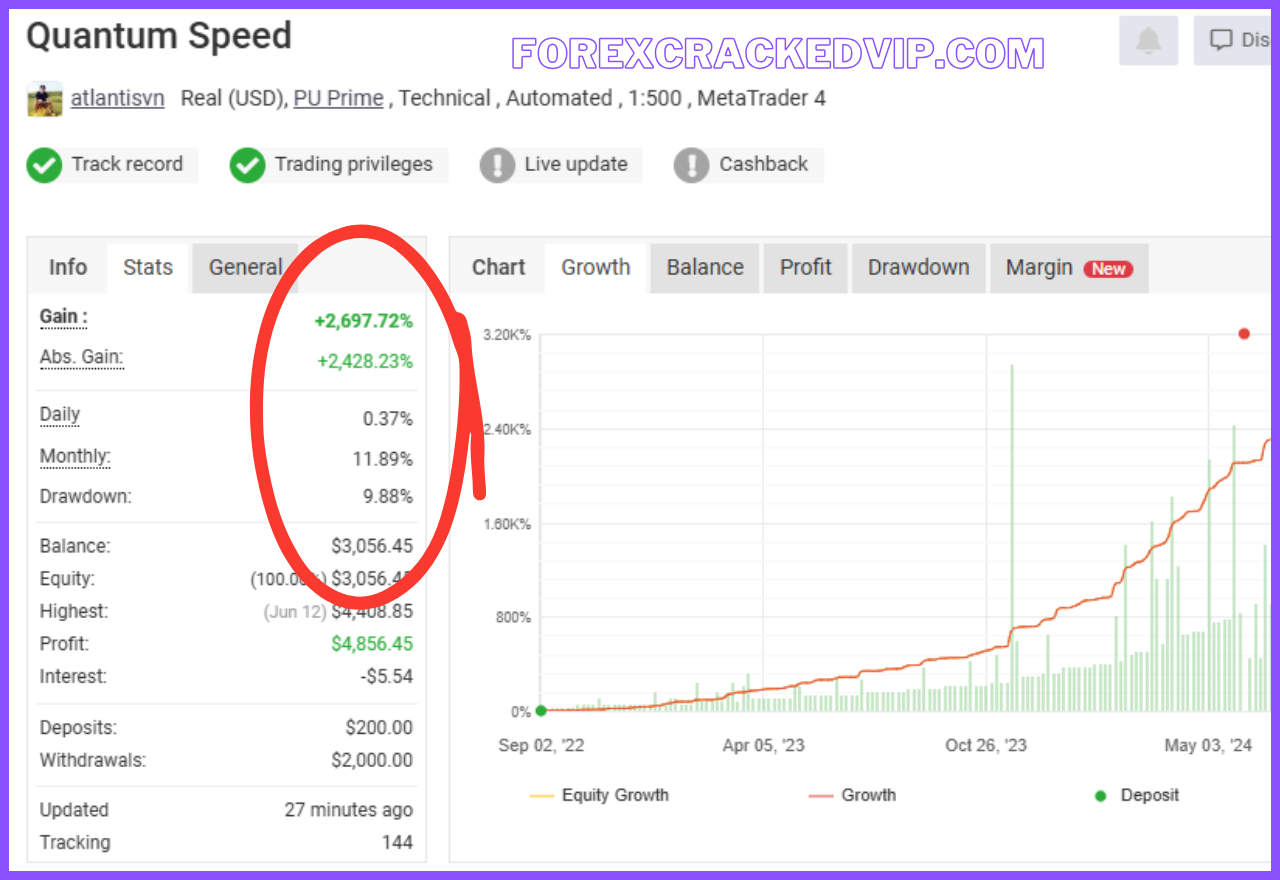Click the Trading privileges green check icon

click(x=247, y=165)
